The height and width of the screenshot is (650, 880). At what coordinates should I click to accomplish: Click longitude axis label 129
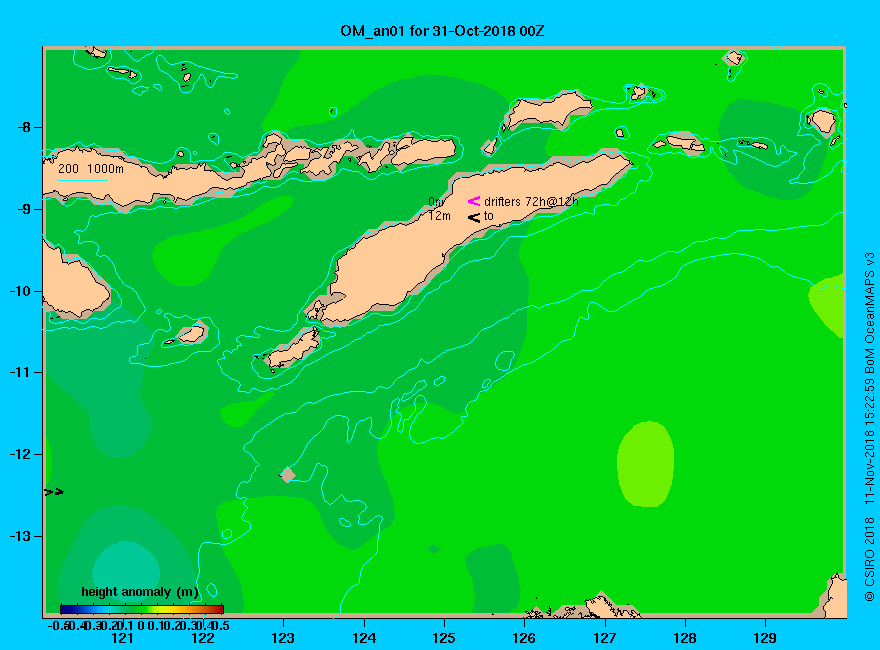click(765, 638)
